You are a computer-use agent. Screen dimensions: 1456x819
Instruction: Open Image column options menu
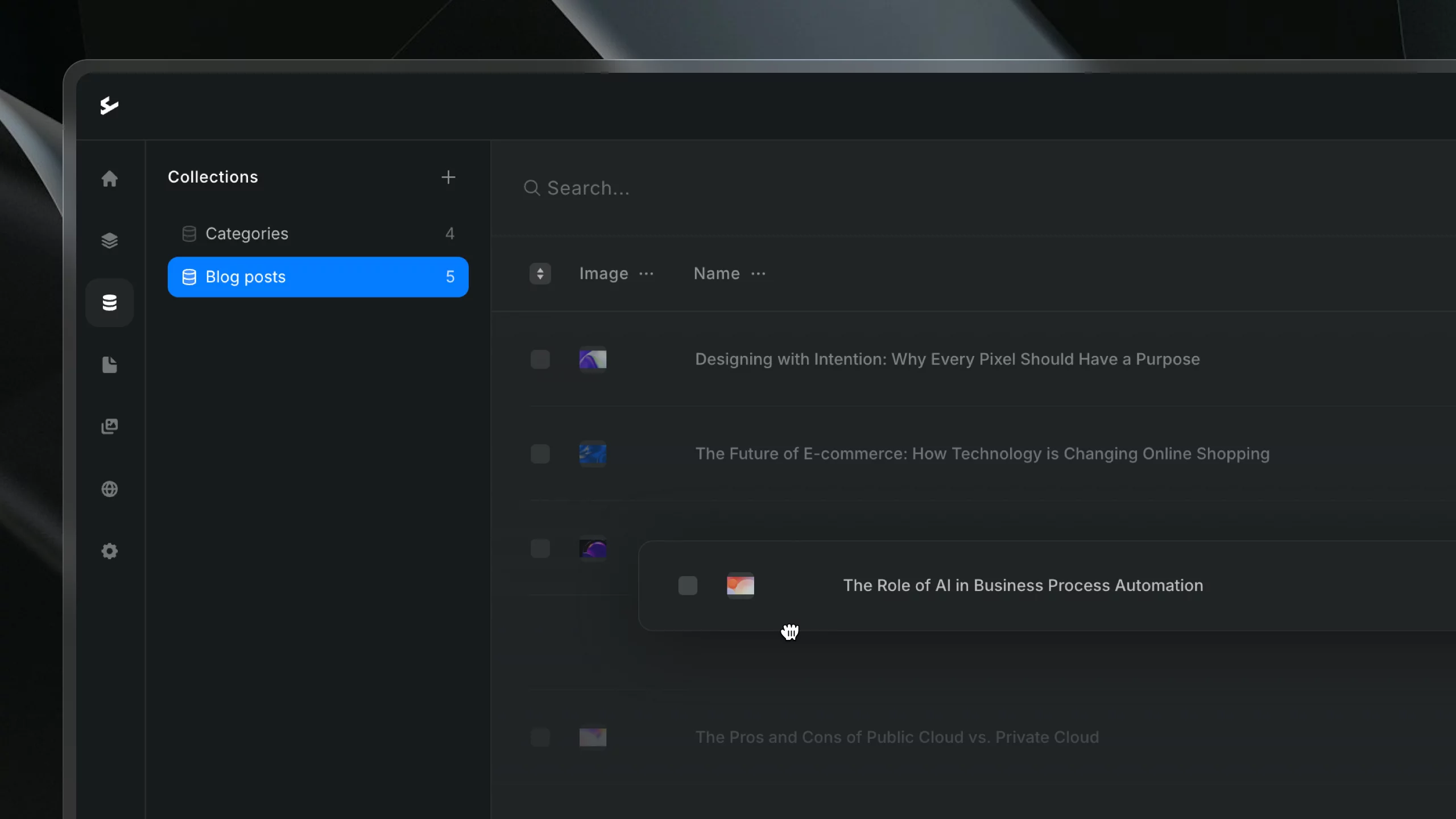pyautogui.click(x=646, y=274)
